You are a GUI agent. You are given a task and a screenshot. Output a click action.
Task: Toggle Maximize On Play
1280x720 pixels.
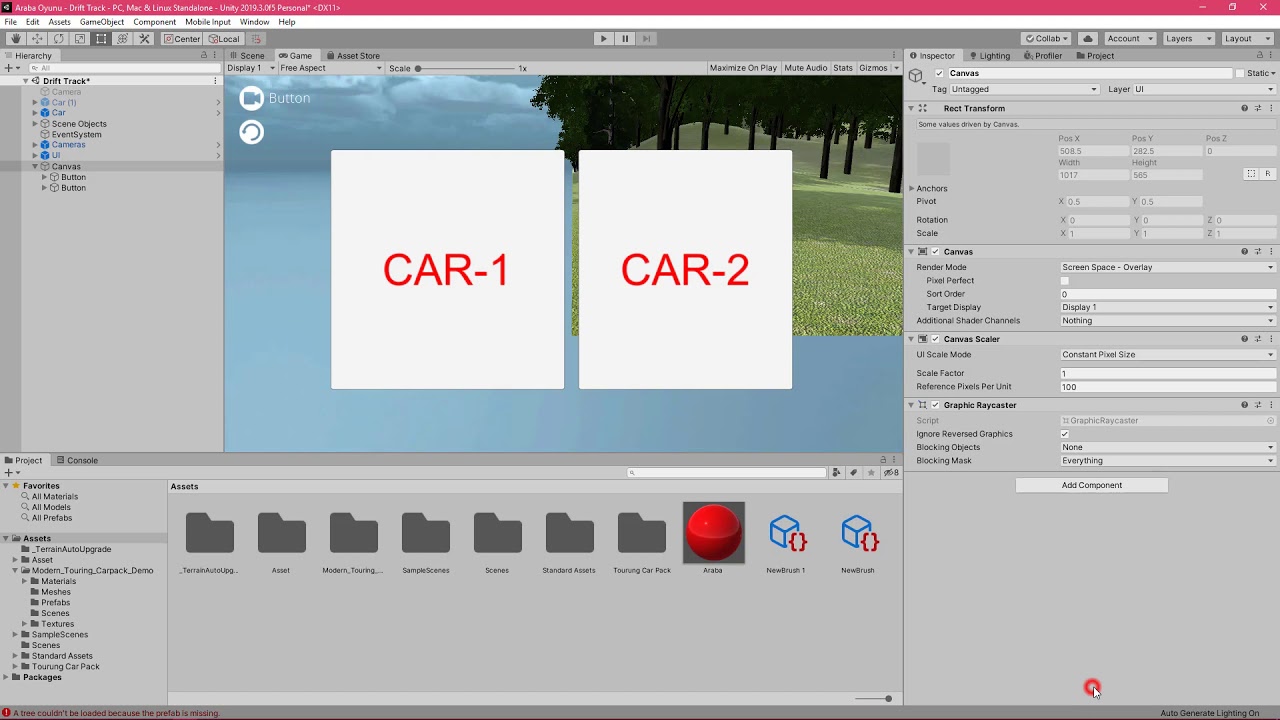click(x=743, y=68)
